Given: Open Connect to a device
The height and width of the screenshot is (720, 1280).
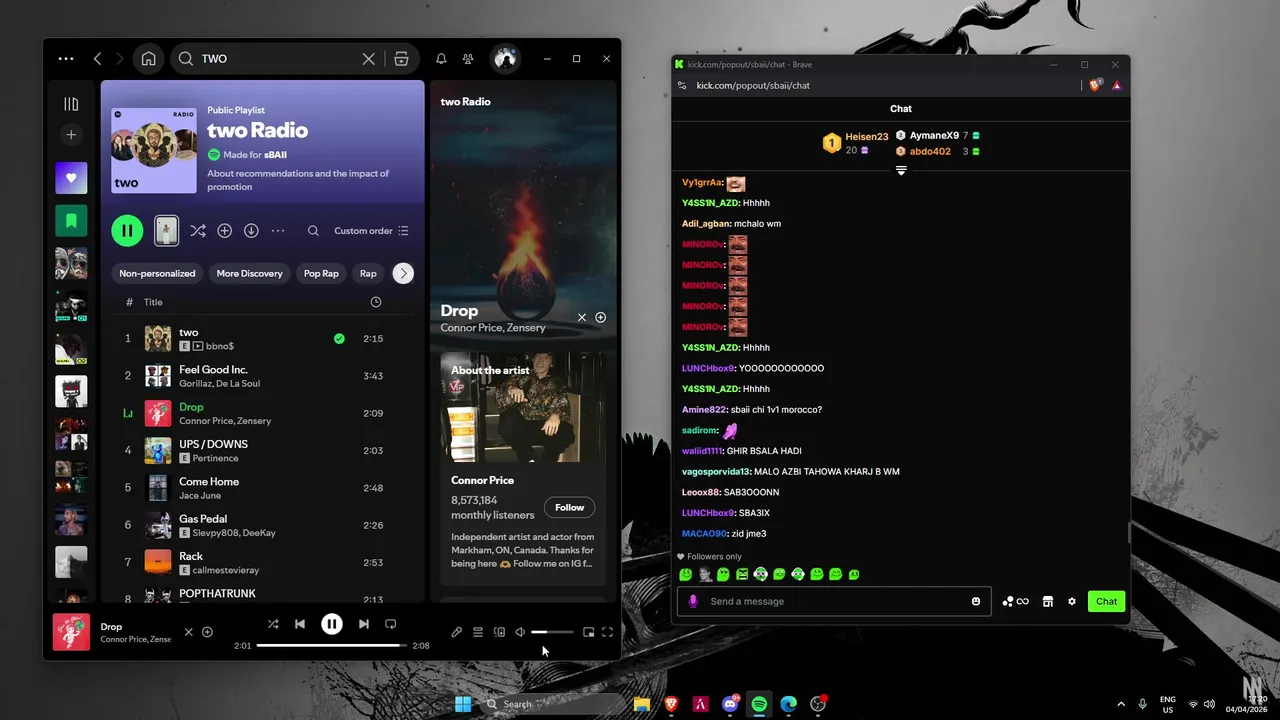Looking at the screenshot, I should coord(499,632).
